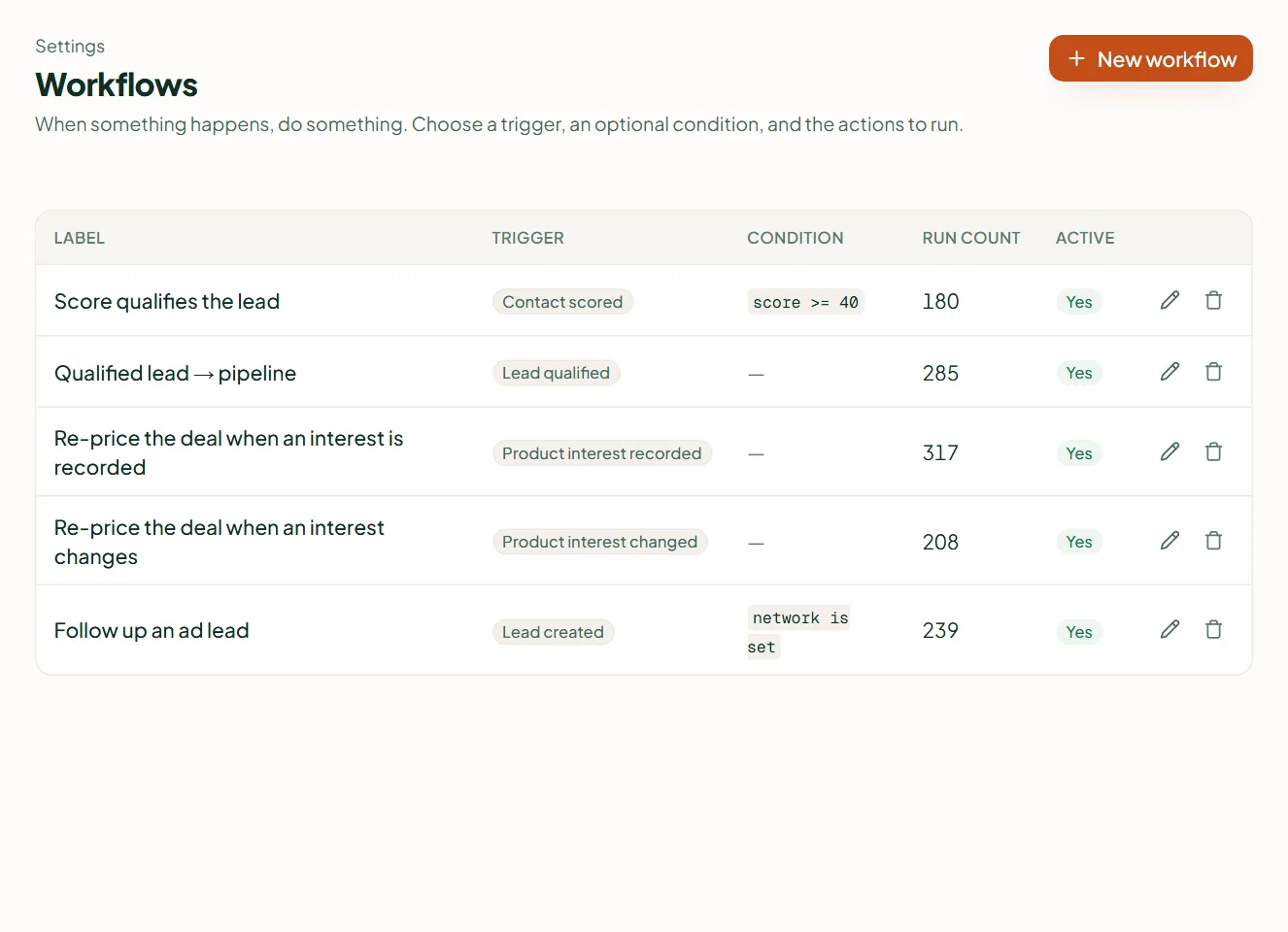This screenshot has height=932, width=1288.
Task: Select the 'Product interest recorded' trigger tag
Action: click(x=601, y=453)
